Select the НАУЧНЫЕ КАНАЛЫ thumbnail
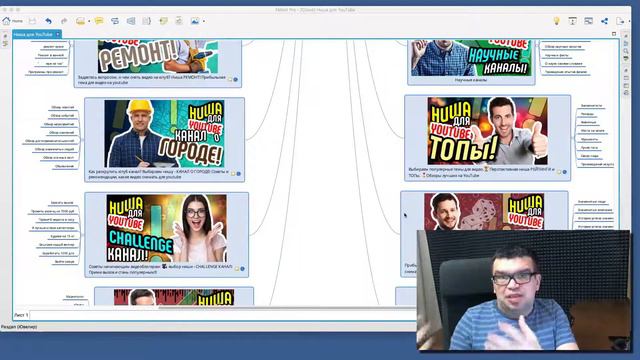 coord(471,58)
